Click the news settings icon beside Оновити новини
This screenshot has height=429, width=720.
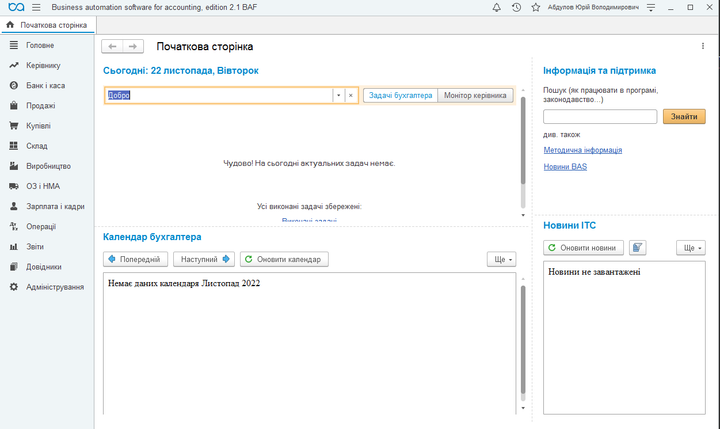[x=639, y=247]
